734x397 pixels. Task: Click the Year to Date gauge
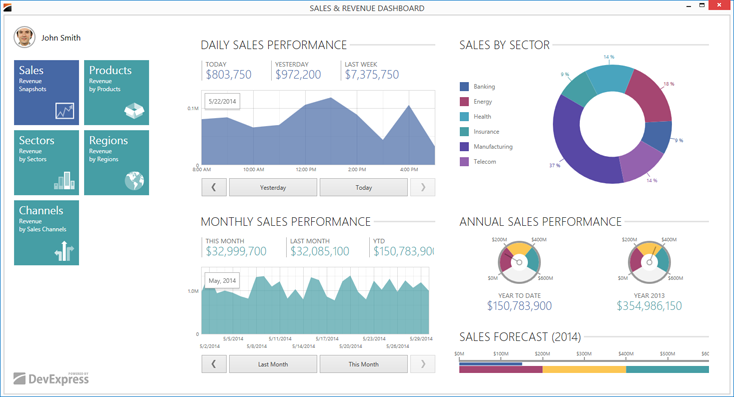click(519, 262)
